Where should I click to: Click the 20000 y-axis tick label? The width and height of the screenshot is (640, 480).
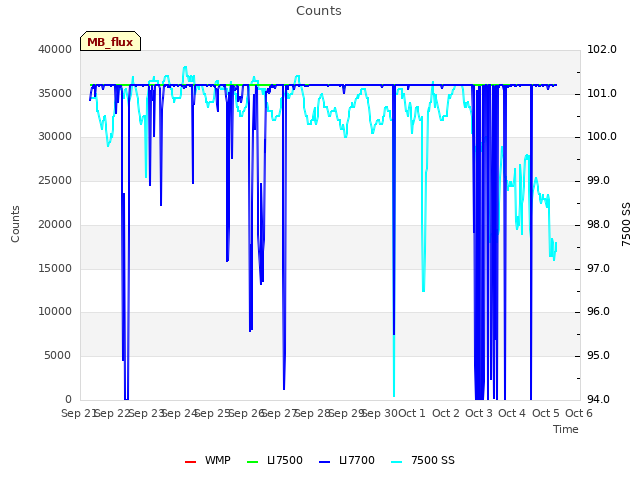(x=55, y=224)
